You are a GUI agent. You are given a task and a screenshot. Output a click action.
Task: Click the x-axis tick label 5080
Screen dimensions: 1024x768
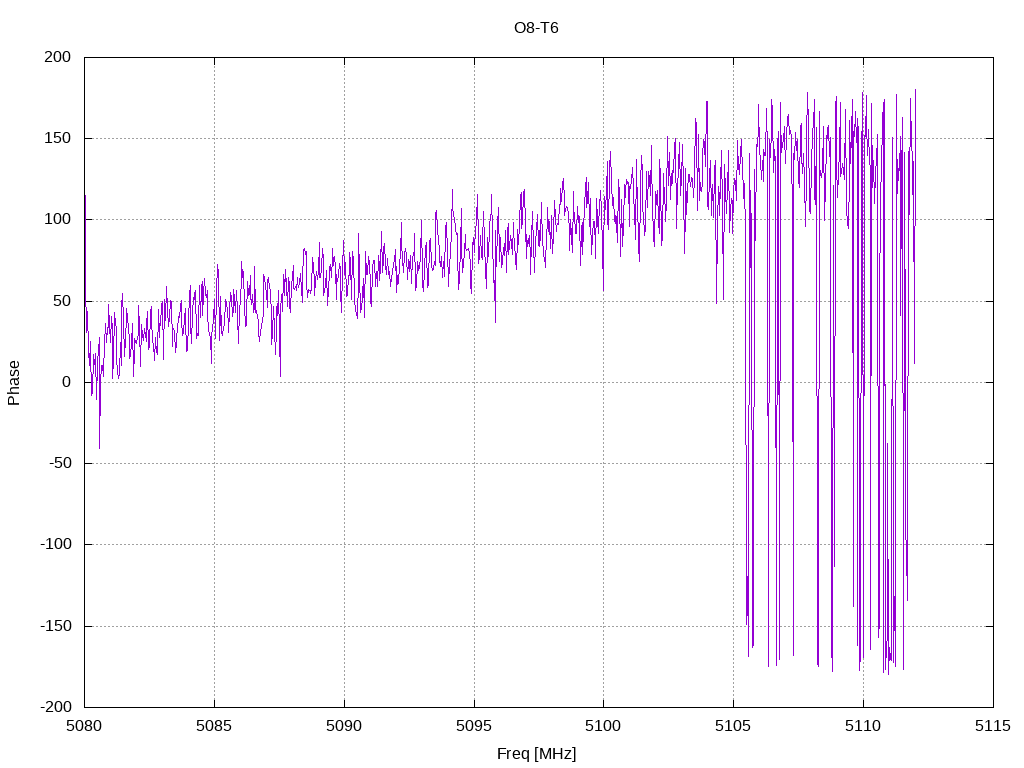(x=84, y=726)
